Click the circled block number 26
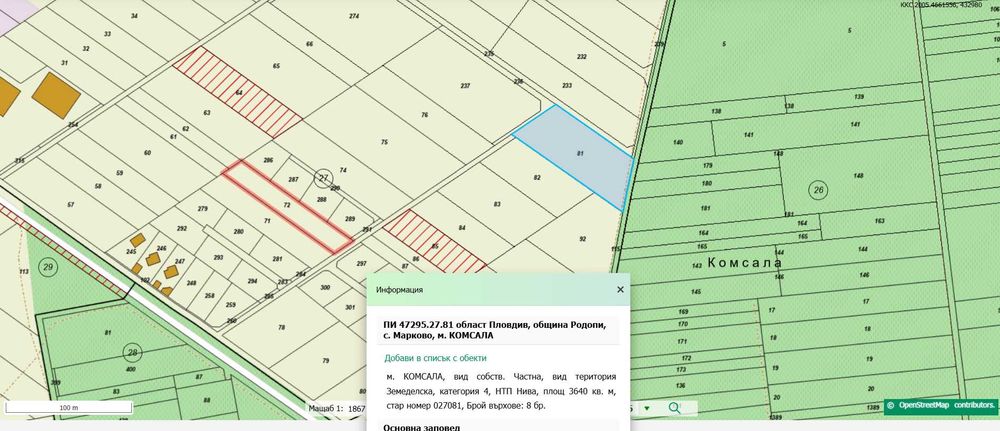Viewport: 1000px width, 431px height. pyautogui.click(x=818, y=189)
